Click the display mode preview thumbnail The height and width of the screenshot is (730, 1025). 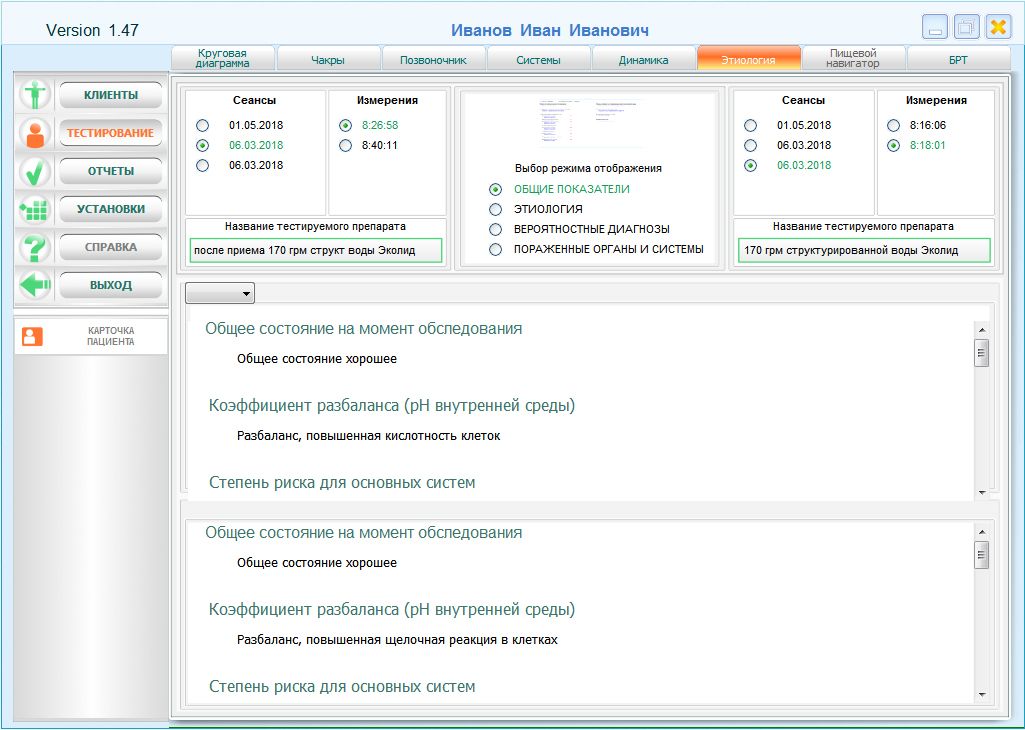click(x=587, y=123)
